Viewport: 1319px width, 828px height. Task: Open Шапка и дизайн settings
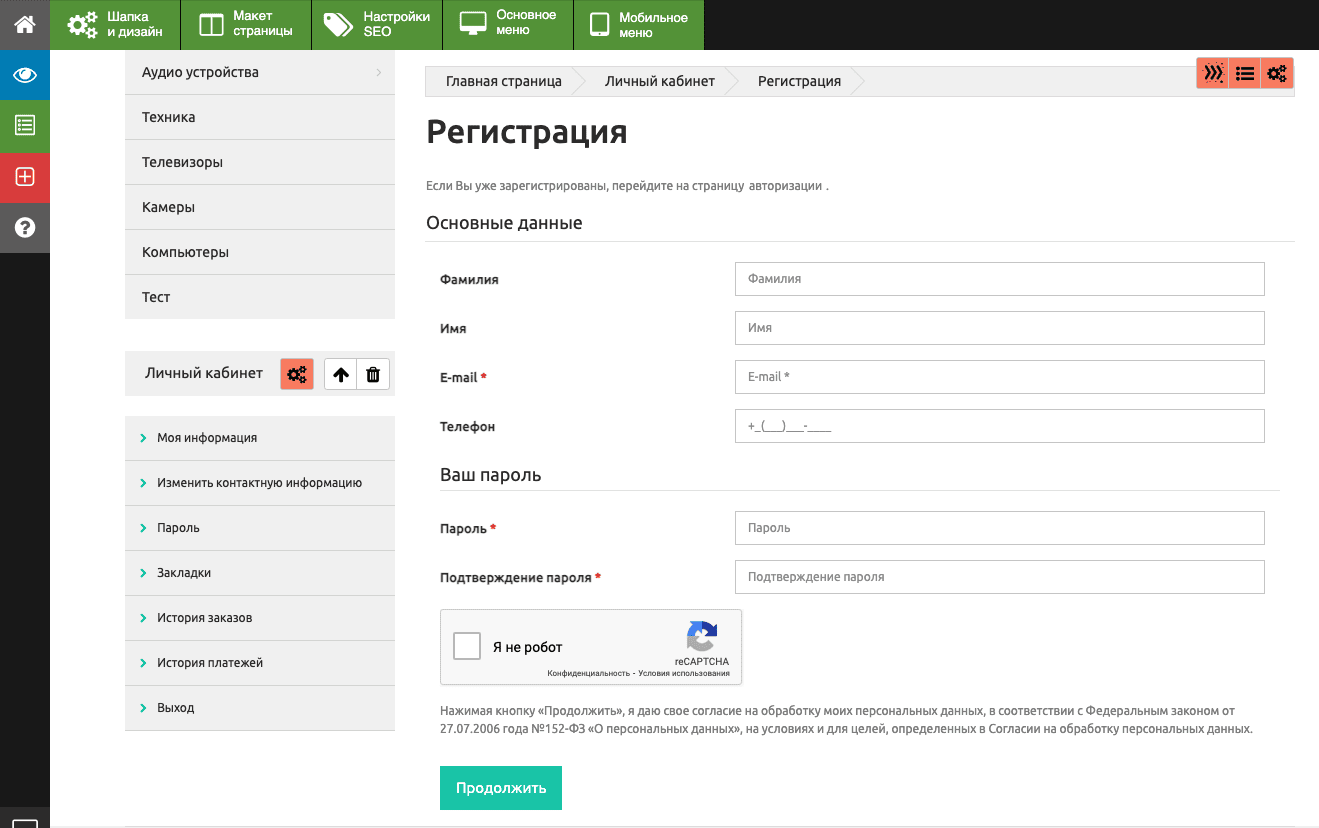(116, 24)
